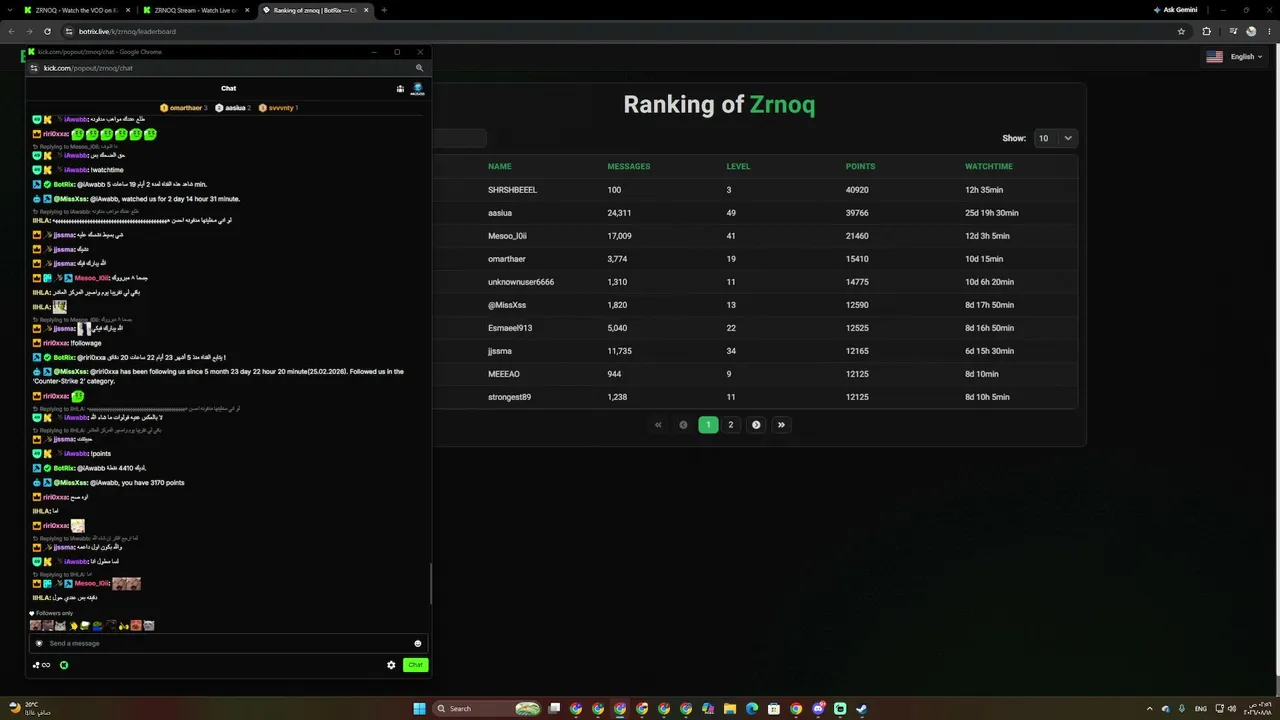This screenshot has height=720, width=1280.
Task: Open a new browser tab
Action: click(384, 10)
